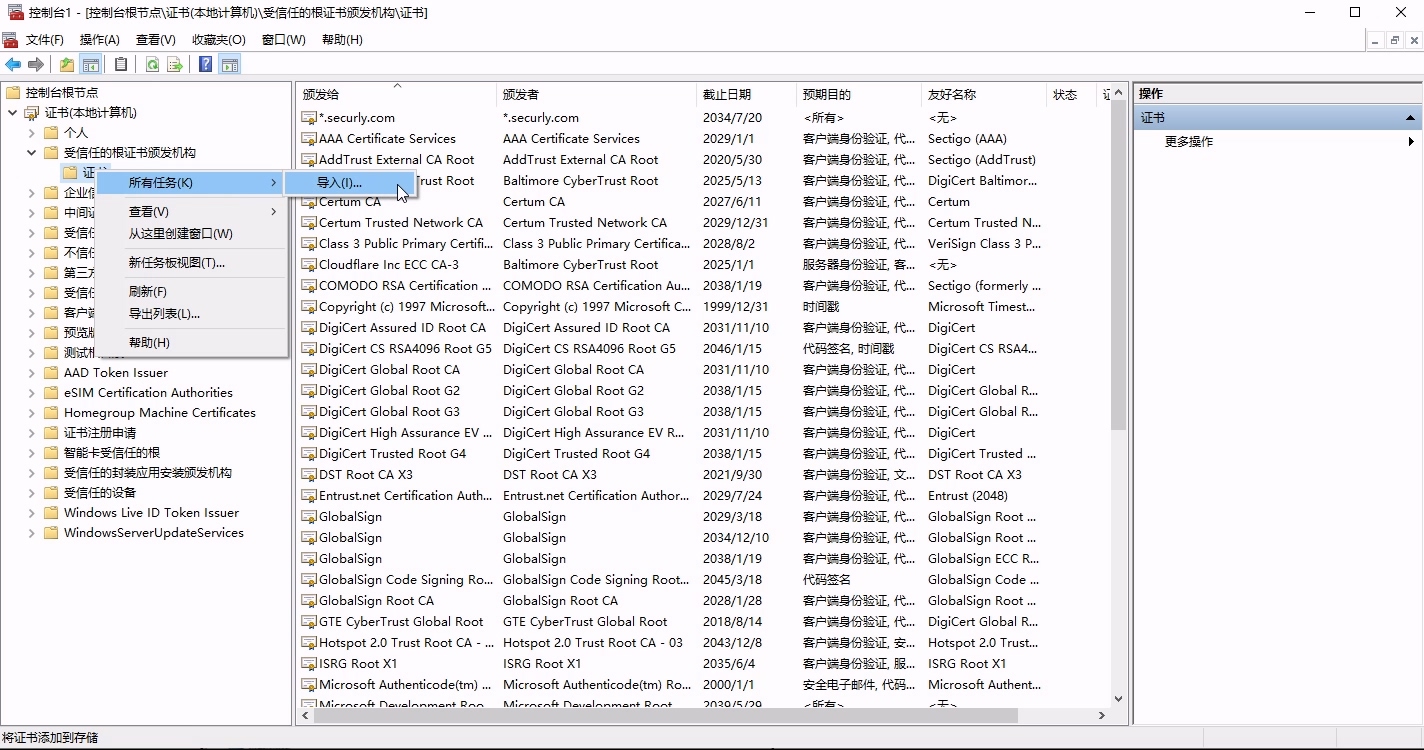This screenshot has width=1424, height=750.
Task: Collapse the 受信任的根证书颁发机构 node
Action: (x=31, y=152)
